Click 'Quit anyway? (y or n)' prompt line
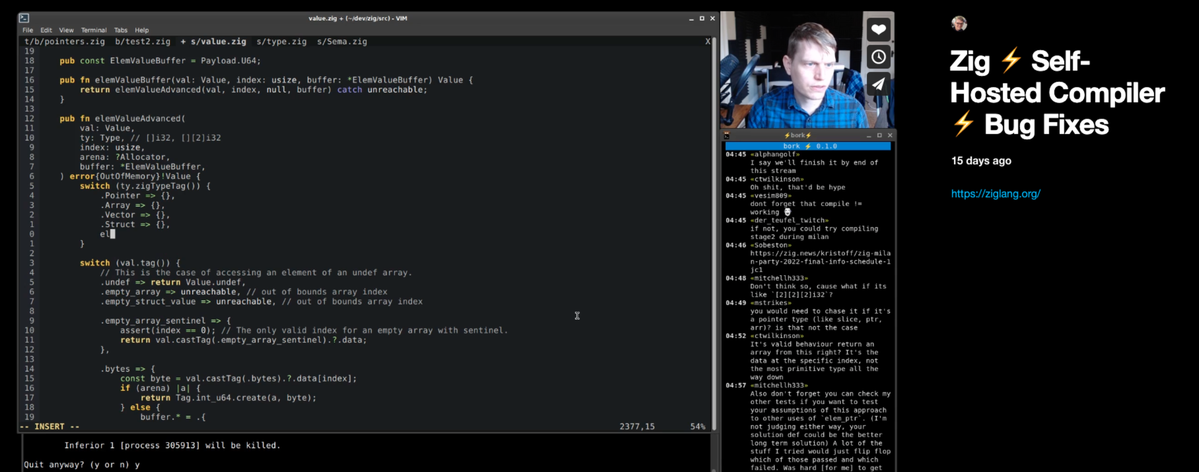 [x=82, y=464]
